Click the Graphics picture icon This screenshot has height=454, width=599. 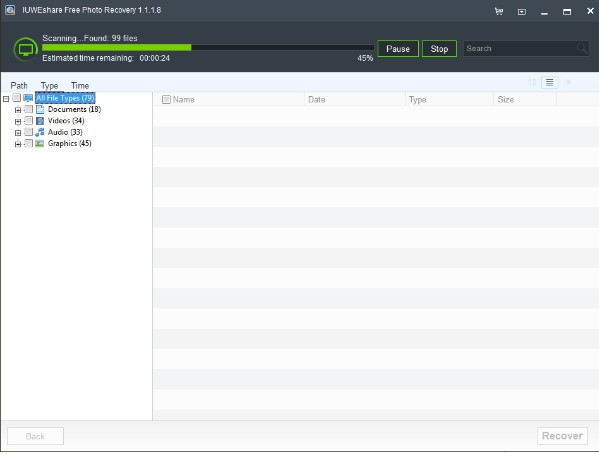coord(40,143)
